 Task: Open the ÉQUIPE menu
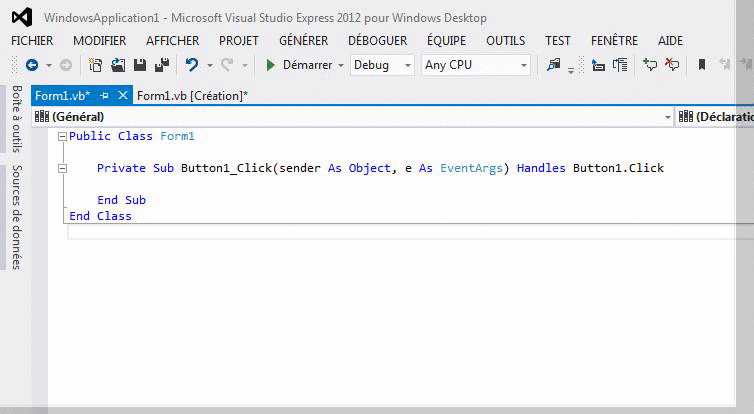pyautogui.click(x=446, y=41)
